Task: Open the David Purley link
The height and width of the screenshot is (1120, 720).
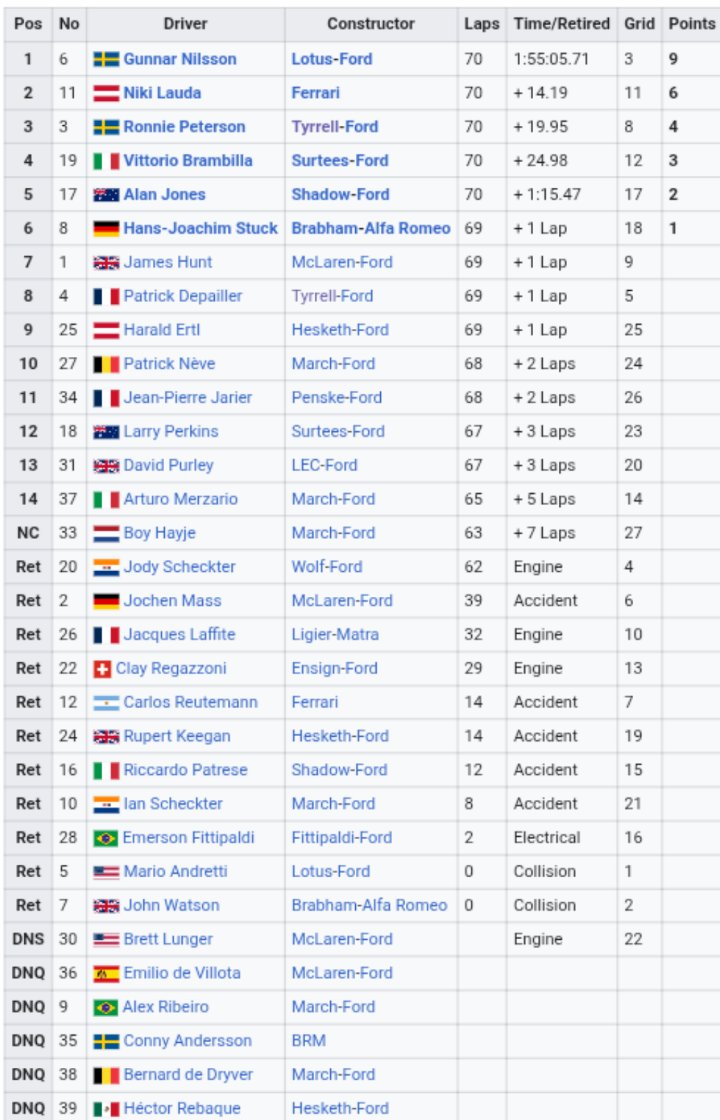Action: 169,465
